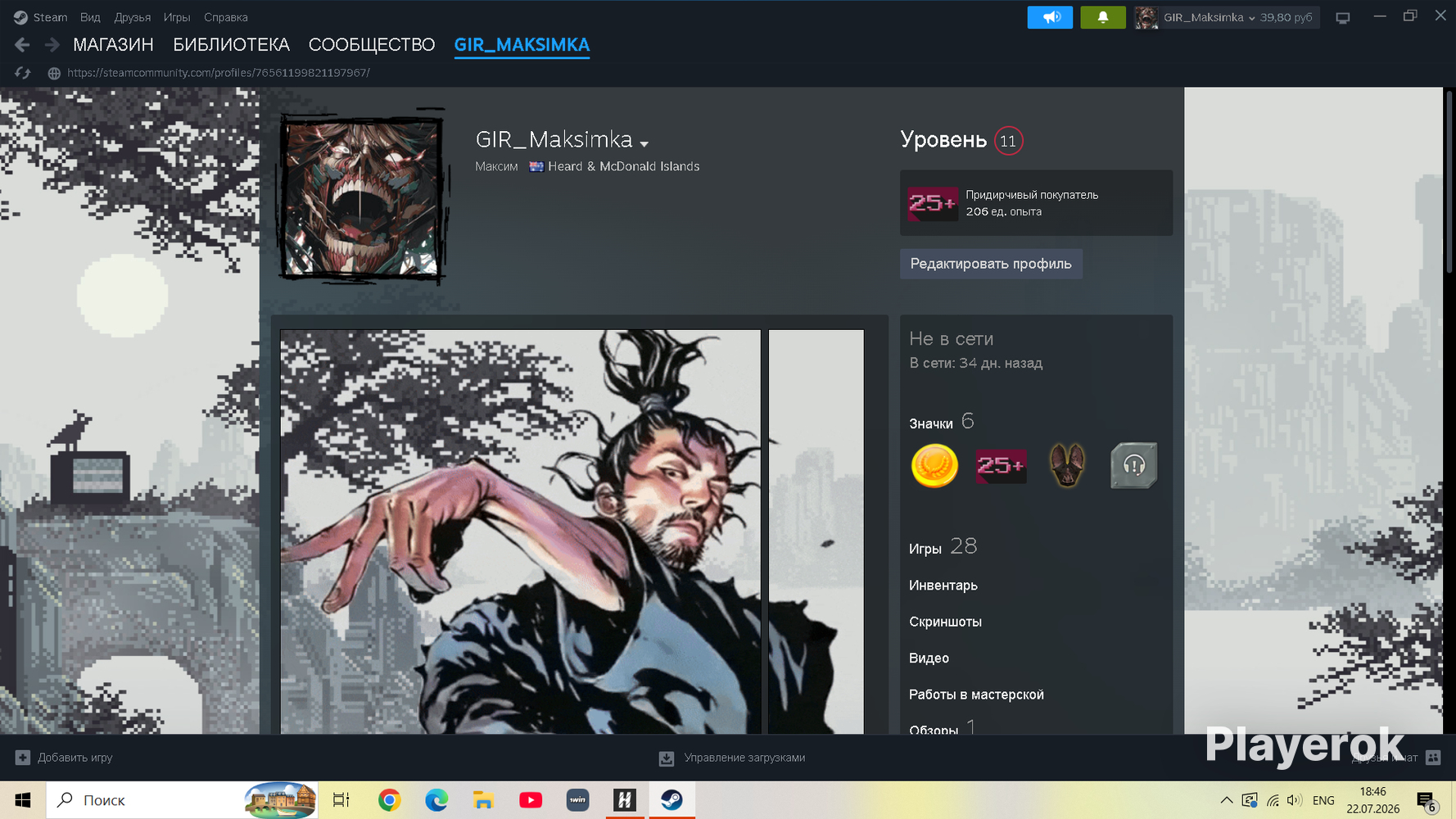Screen dimensions: 1456x819
Task: Switch the ENG input language
Action: (x=1323, y=800)
